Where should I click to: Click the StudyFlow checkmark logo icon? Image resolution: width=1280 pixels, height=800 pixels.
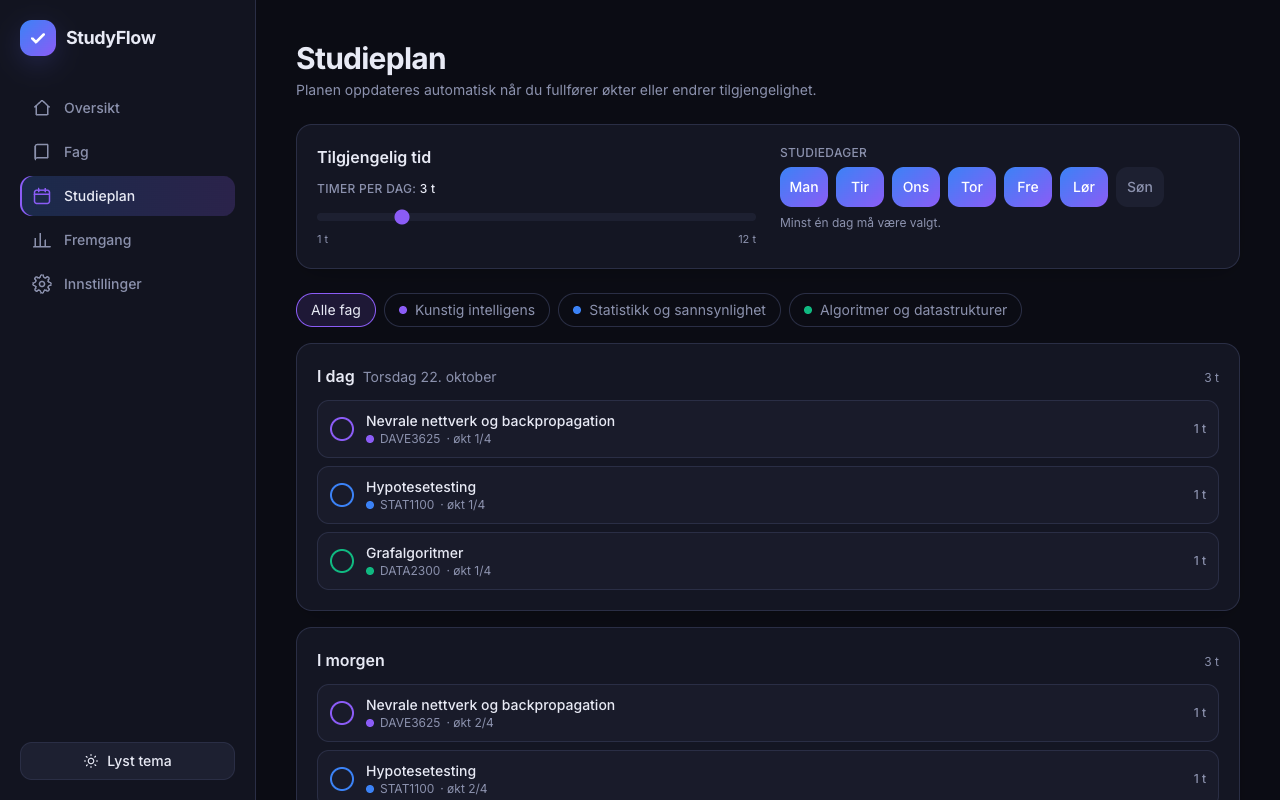click(x=38, y=38)
